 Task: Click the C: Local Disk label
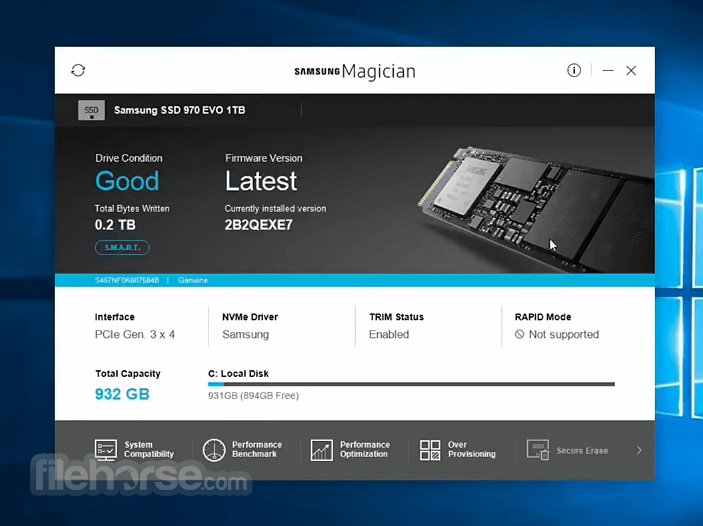point(238,374)
